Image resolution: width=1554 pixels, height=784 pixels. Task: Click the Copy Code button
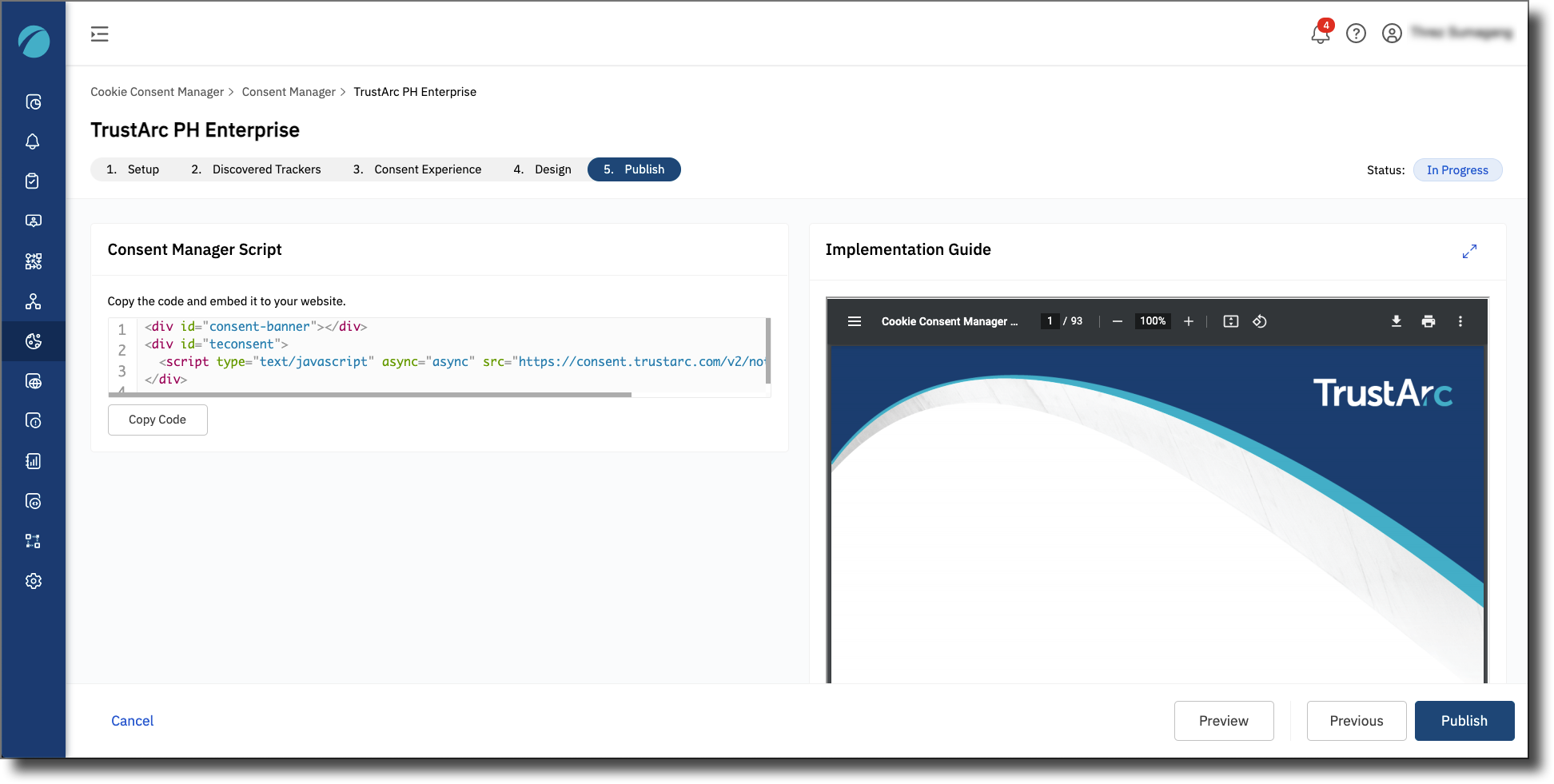coord(157,420)
